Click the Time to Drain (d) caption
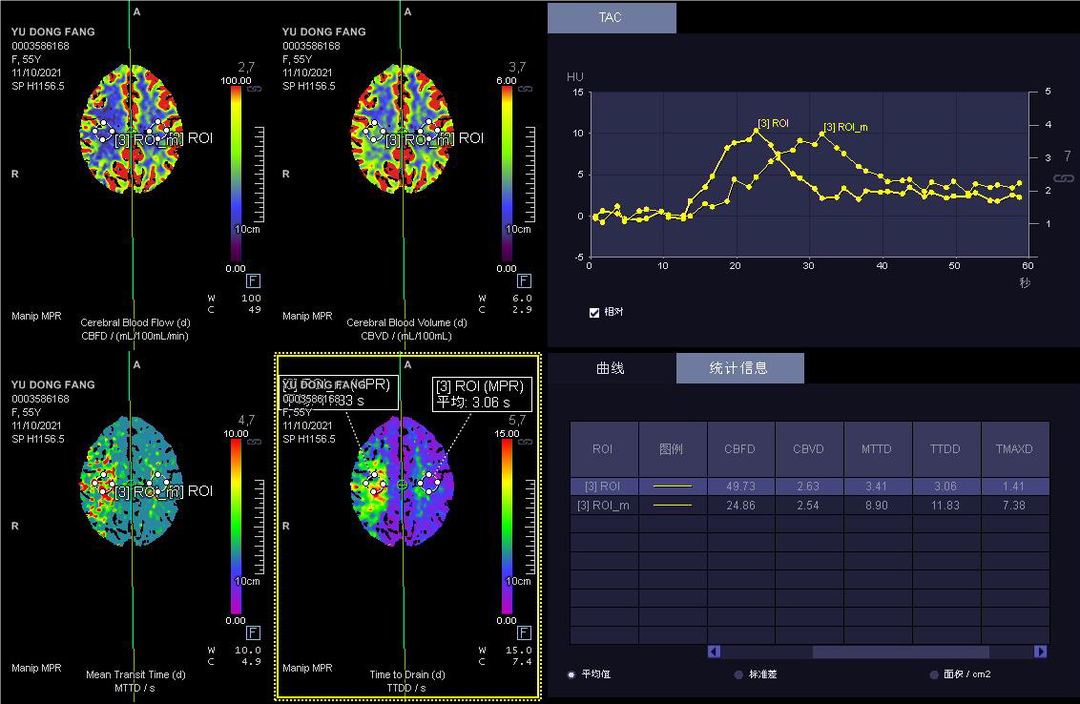The height and width of the screenshot is (704, 1080). pyautogui.click(x=407, y=675)
